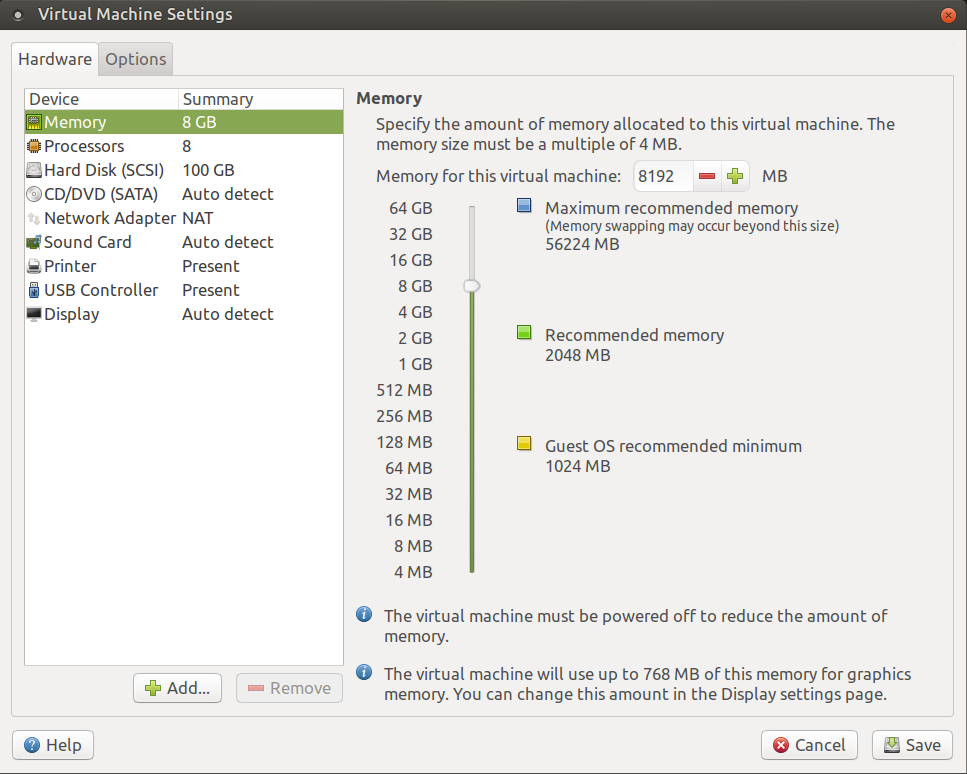Click the 4 MB slider label

point(413,572)
